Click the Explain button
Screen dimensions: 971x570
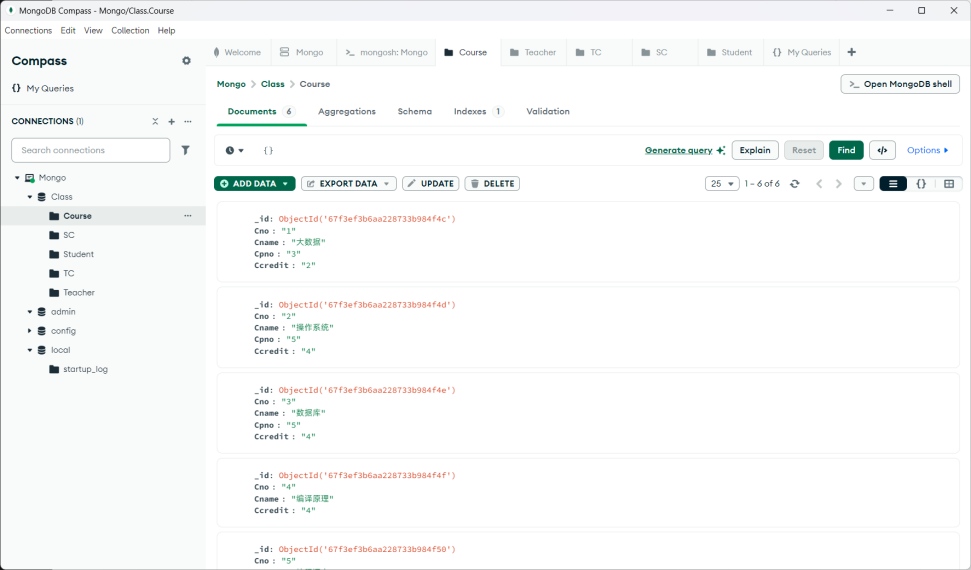coord(755,150)
